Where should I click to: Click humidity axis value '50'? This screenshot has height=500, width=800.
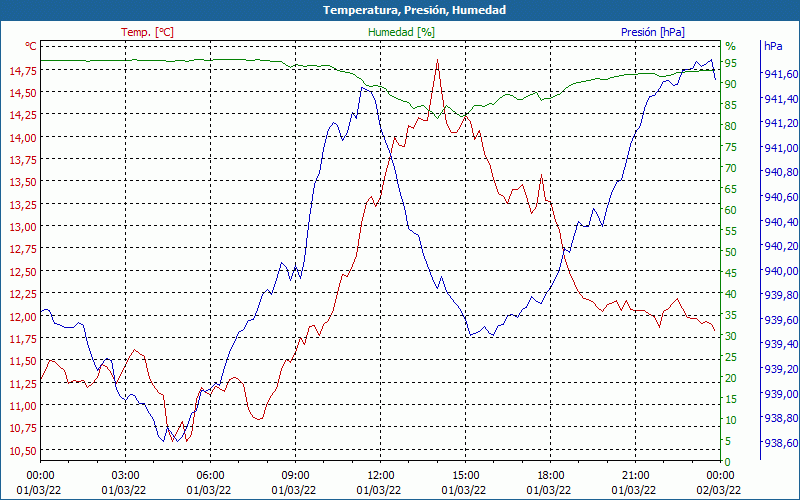tap(731, 252)
